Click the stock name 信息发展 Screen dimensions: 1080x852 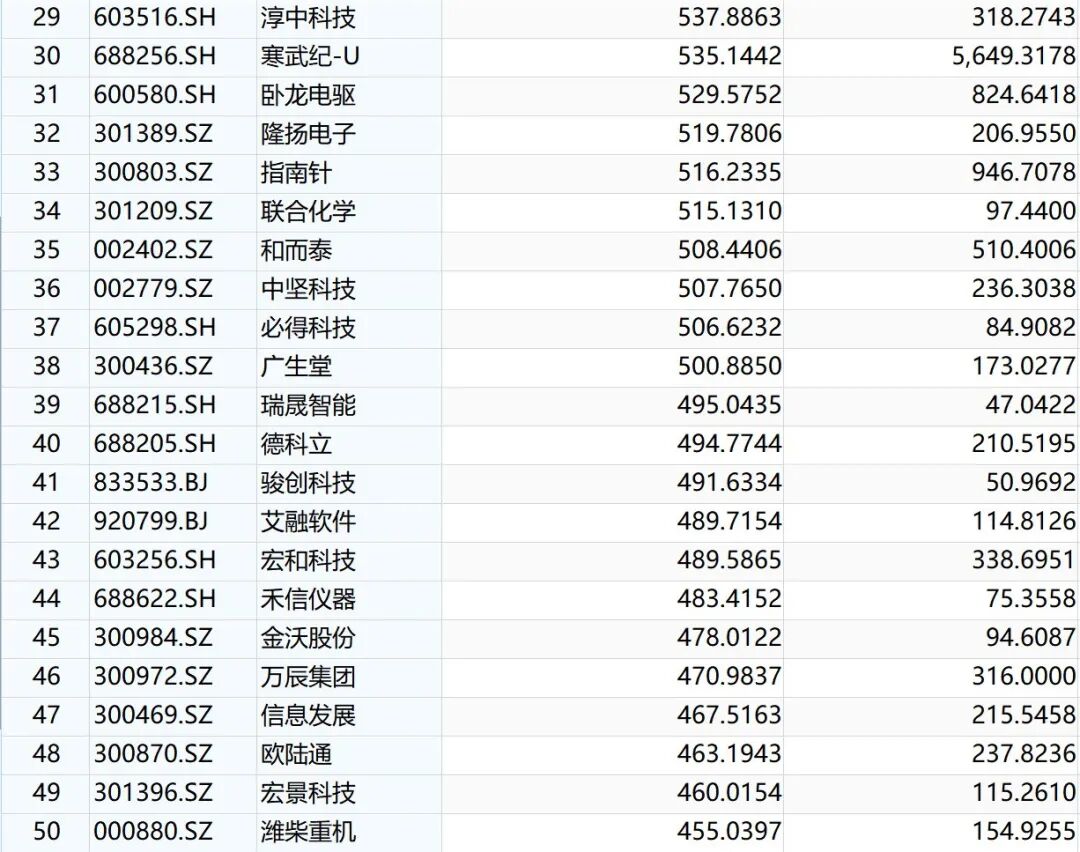coord(308,715)
